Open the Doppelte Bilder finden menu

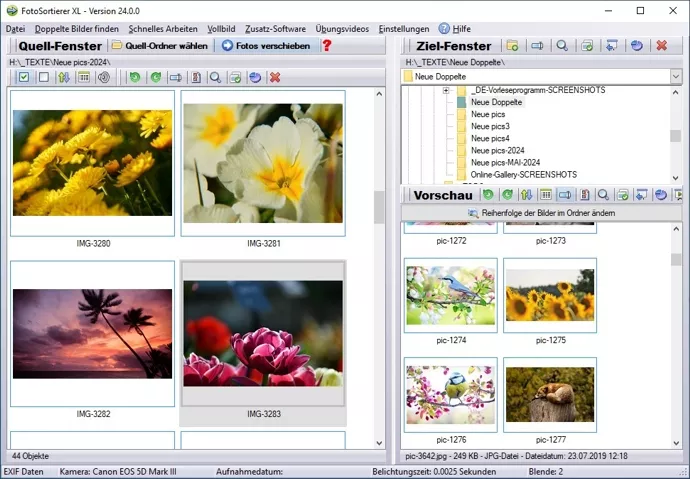(x=77, y=29)
